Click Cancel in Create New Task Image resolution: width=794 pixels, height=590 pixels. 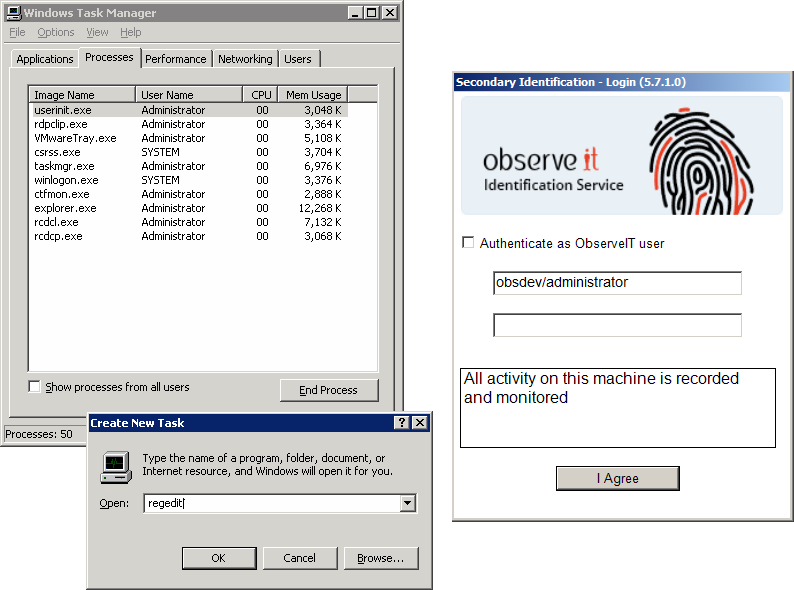300,558
